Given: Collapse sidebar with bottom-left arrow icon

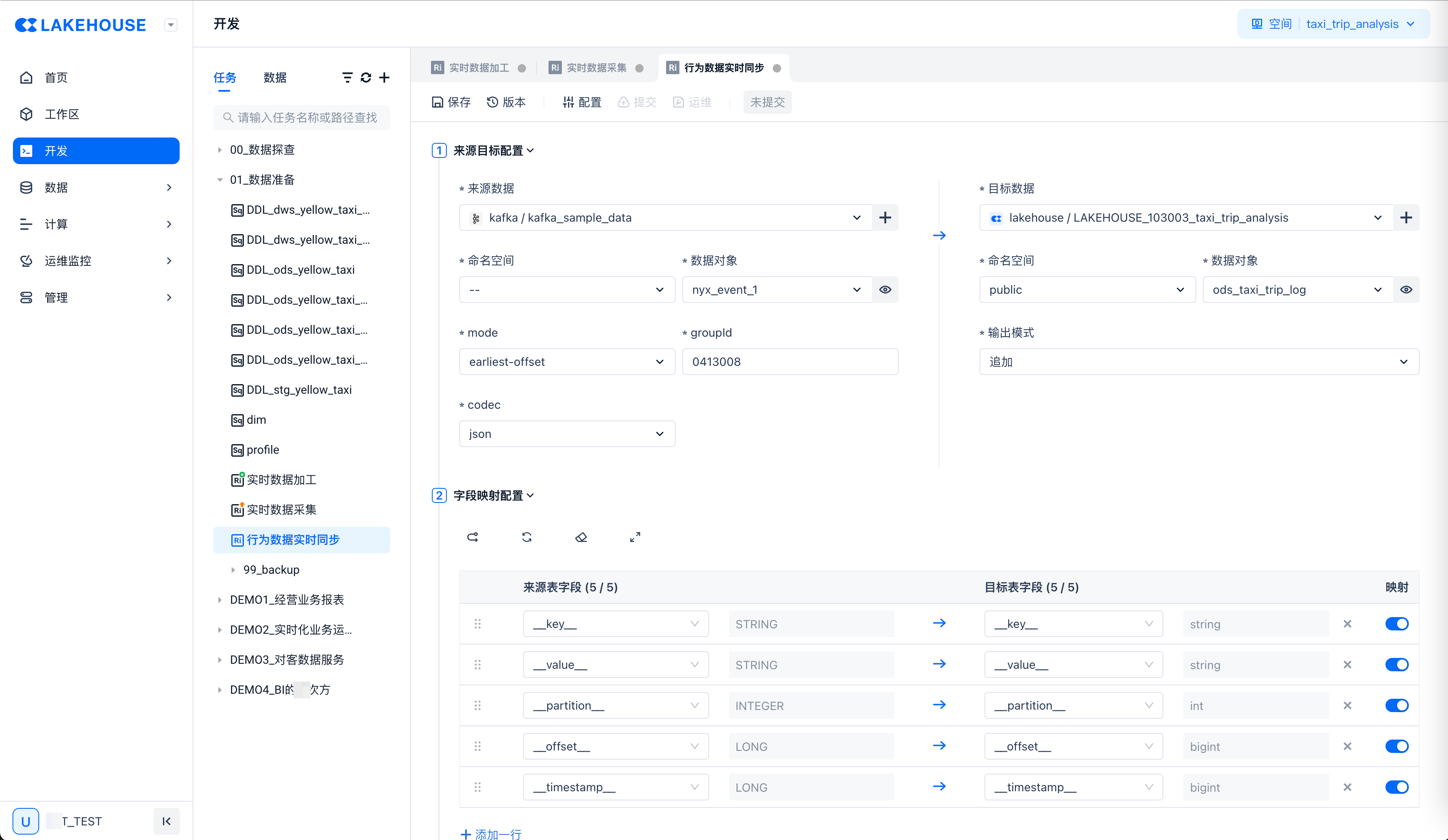Looking at the screenshot, I should click(167, 821).
